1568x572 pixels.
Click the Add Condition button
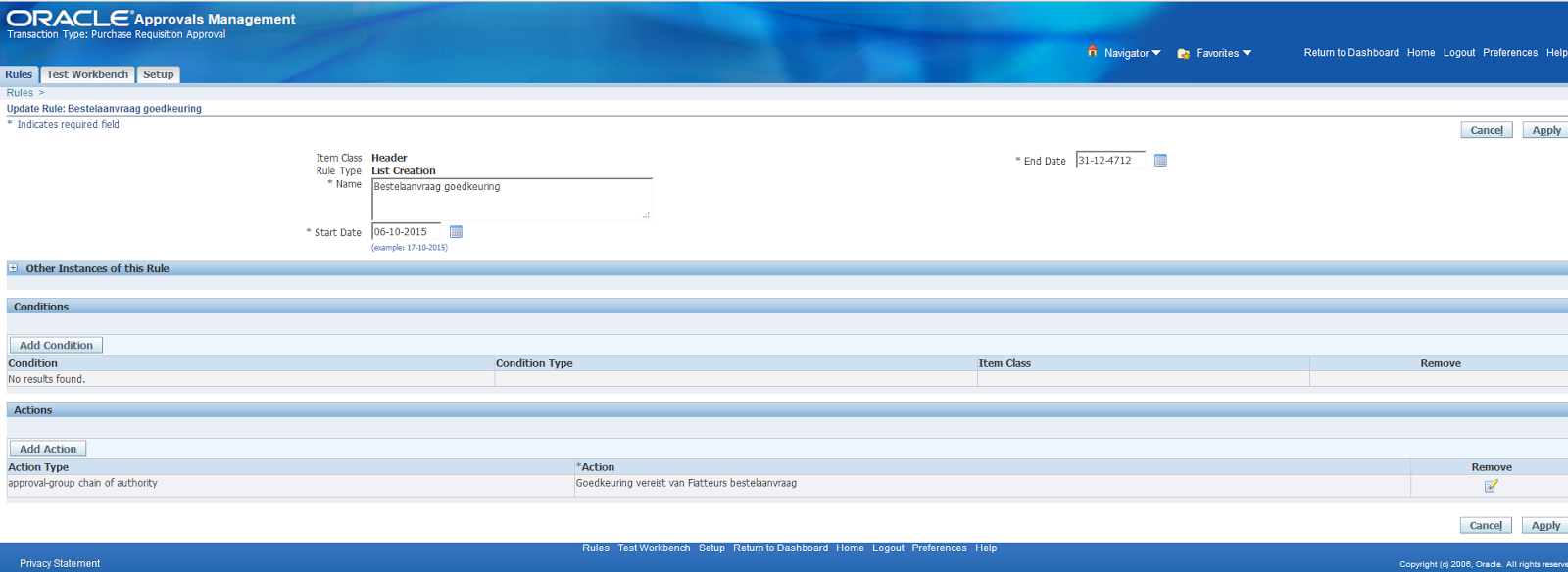pyautogui.click(x=56, y=345)
